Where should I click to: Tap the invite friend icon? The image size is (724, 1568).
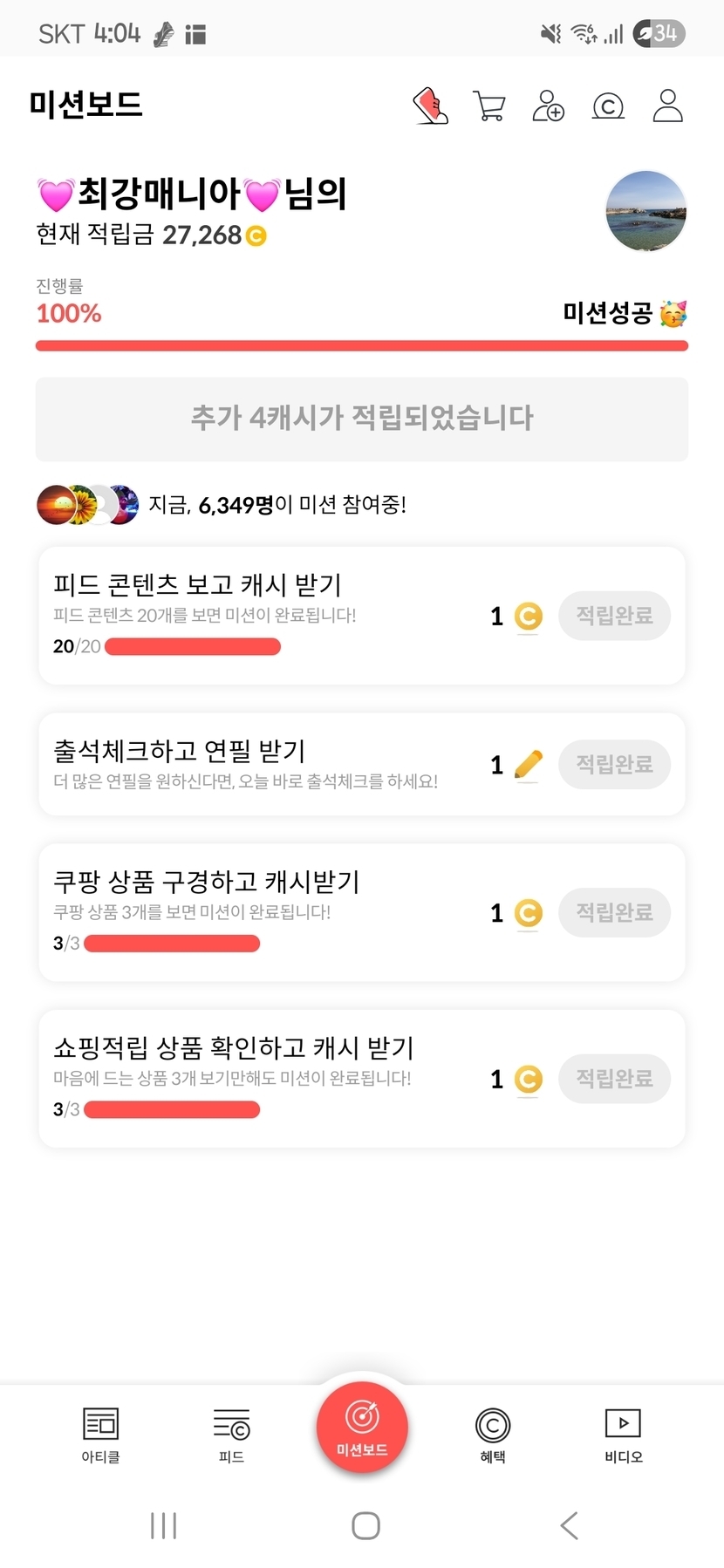548,106
